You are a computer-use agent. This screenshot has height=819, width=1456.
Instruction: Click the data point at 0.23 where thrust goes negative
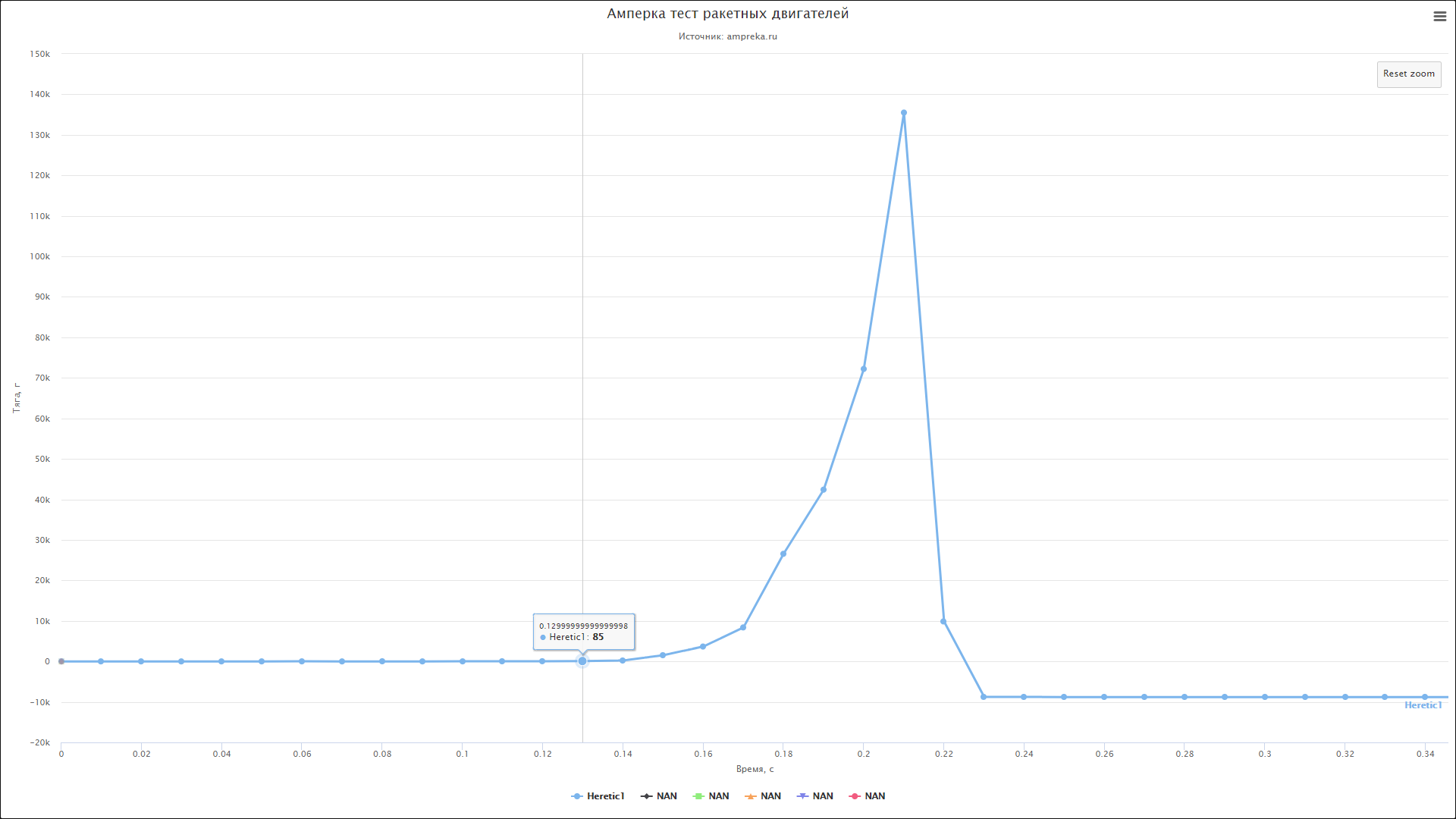tap(984, 697)
